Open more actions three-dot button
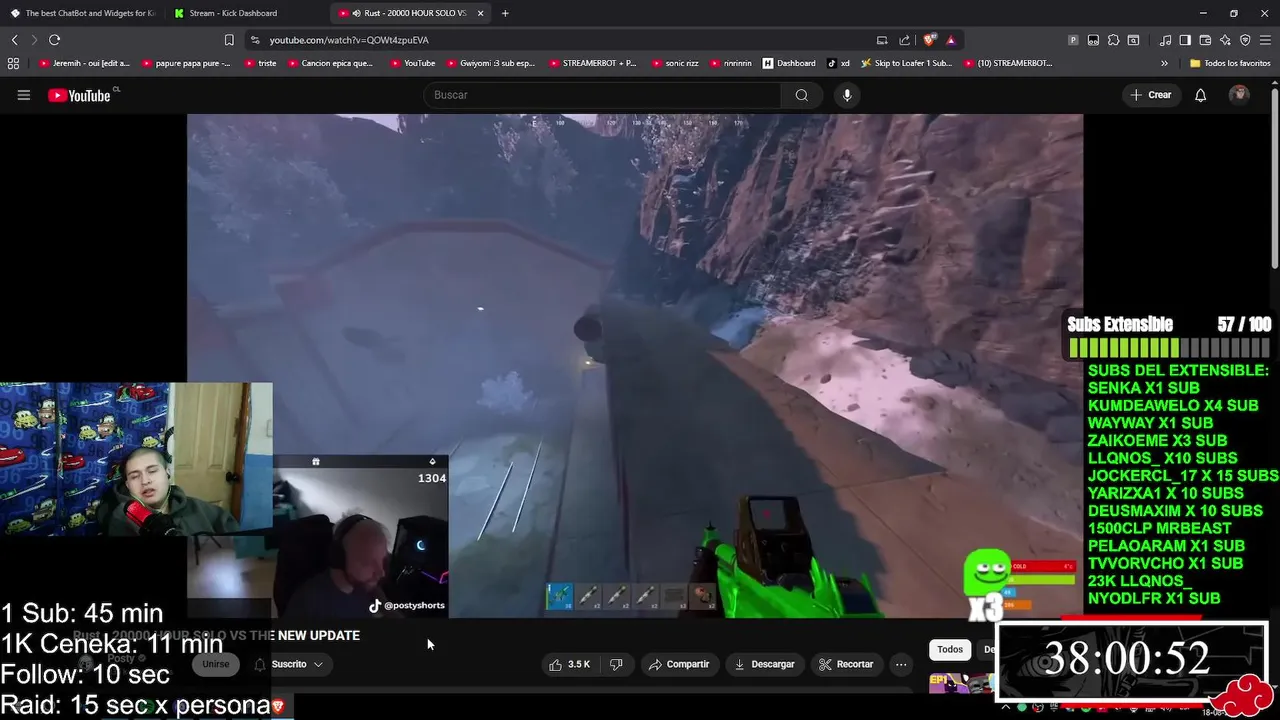This screenshot has height=720, width=1280. (x=901, y=664)
